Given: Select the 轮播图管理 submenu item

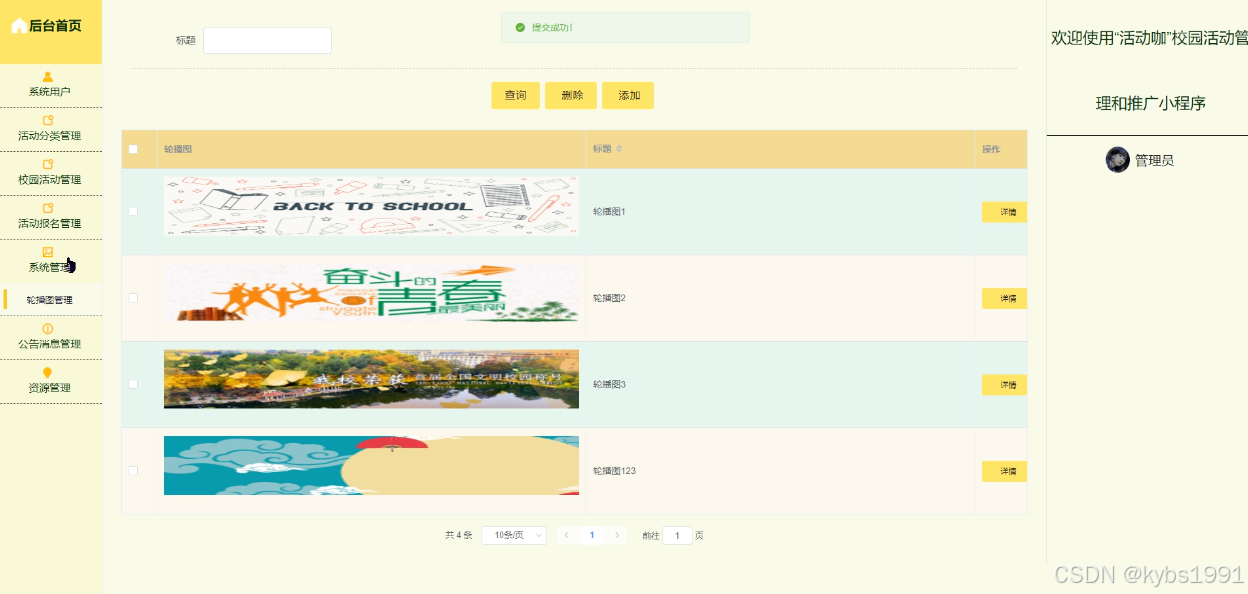Looking at the screenshot, I should click(51, 299).
